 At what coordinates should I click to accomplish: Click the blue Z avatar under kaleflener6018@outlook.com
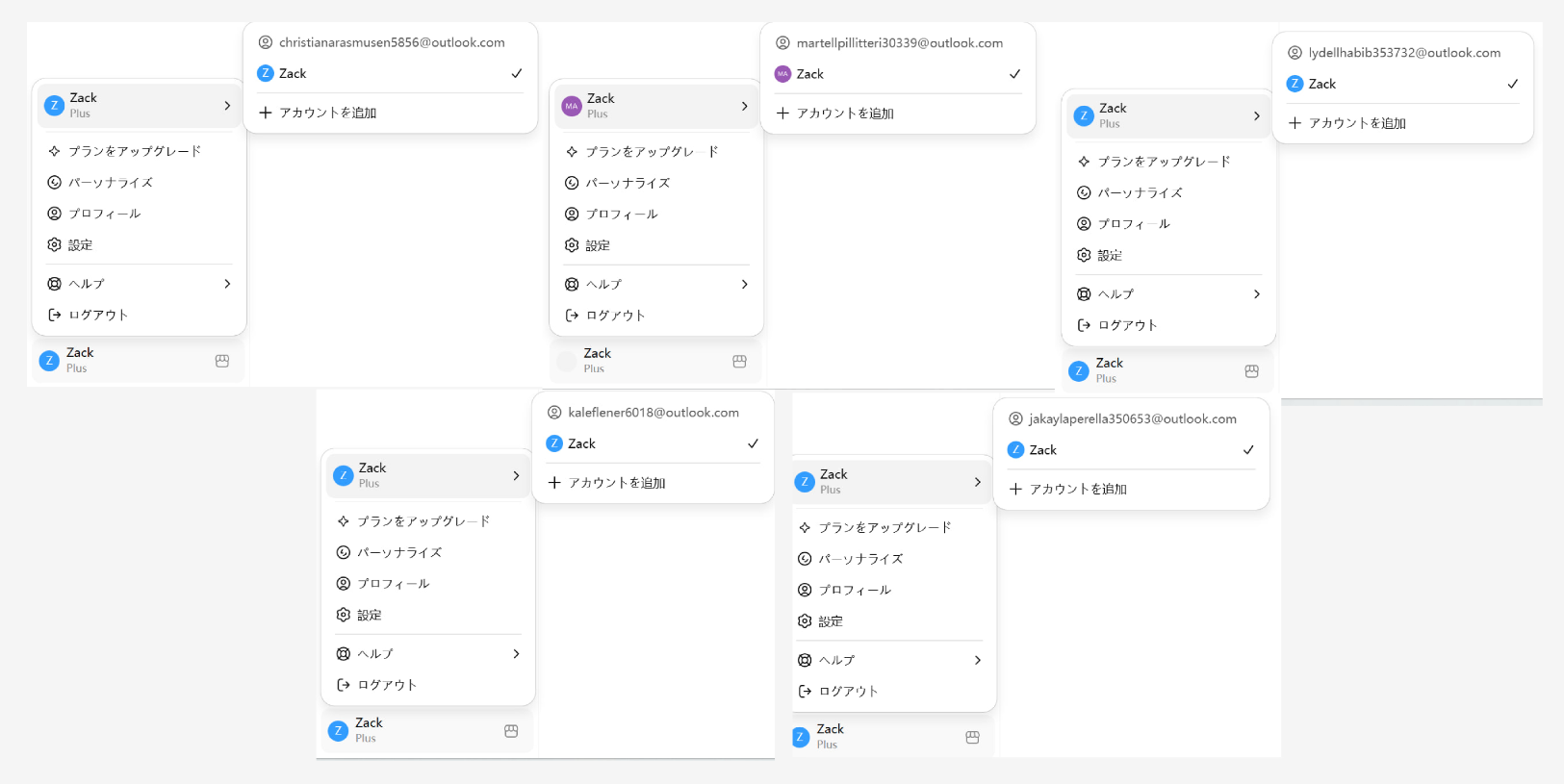(554, 443)
